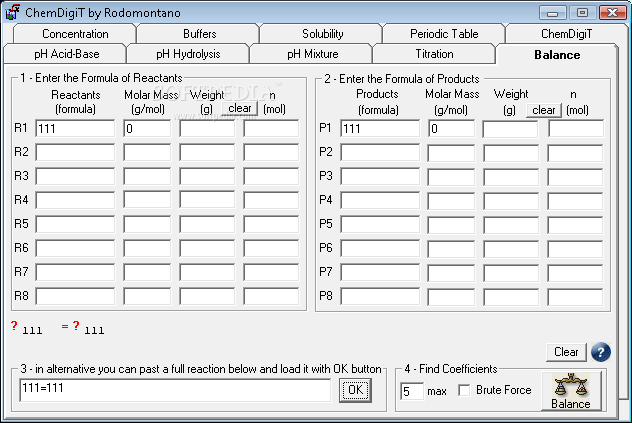The width and height of the screenshot is (632, 423).
Task: Click the ChemDigiT app icon in title bar
Action: 12,13
